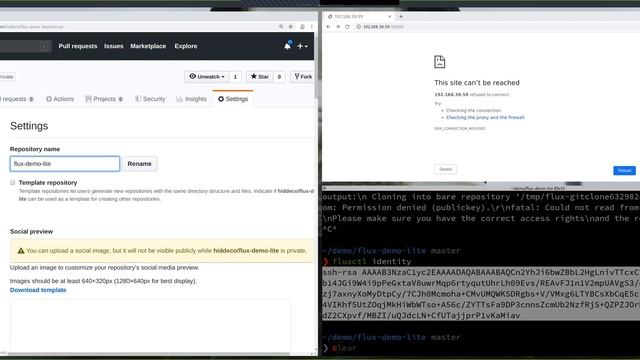
Task: Click the zoom magnifier icon in GitHub address bar
Action: click(281, 27)
